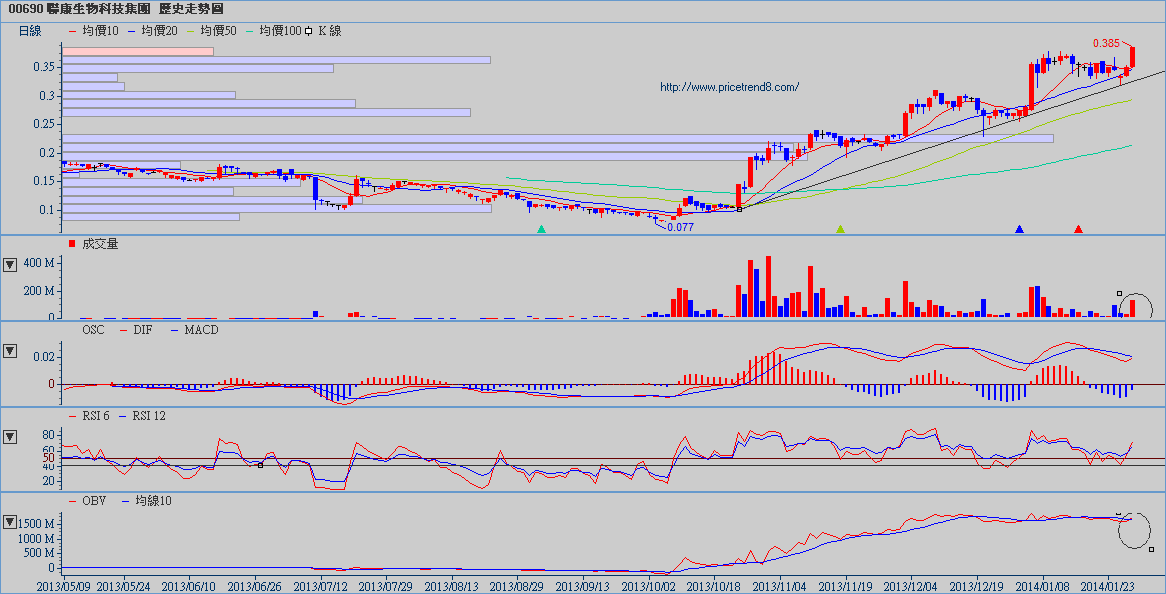Open the RSI panel dropdown arrow

click(10, 437)
